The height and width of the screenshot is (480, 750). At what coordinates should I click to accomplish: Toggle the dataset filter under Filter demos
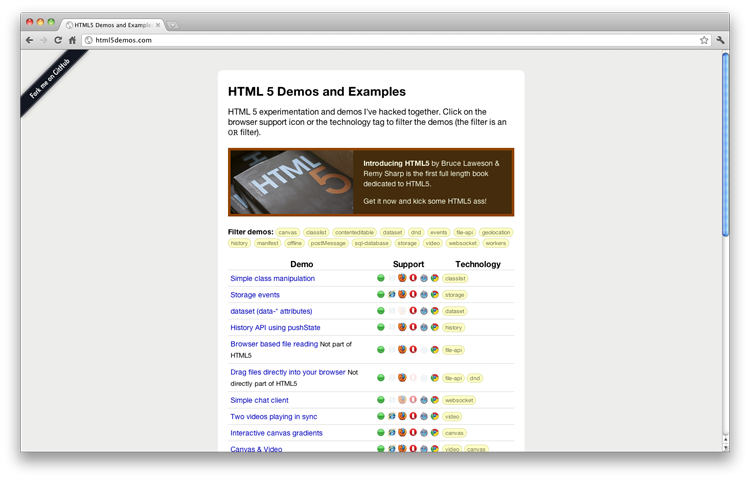click(x=392, y=232)
